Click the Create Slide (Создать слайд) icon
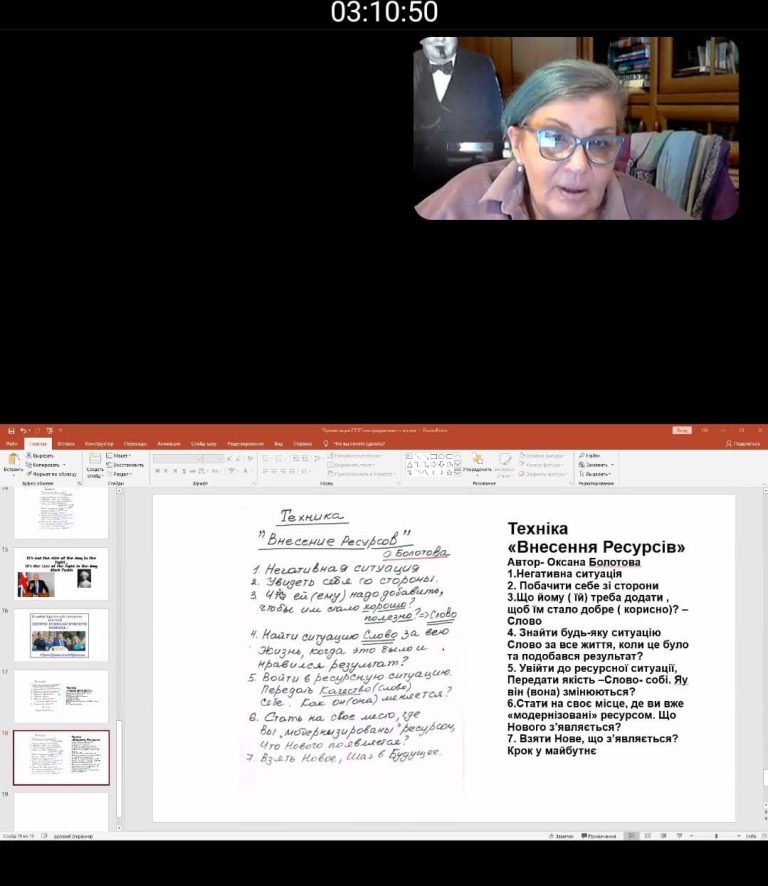 [95, 461]
